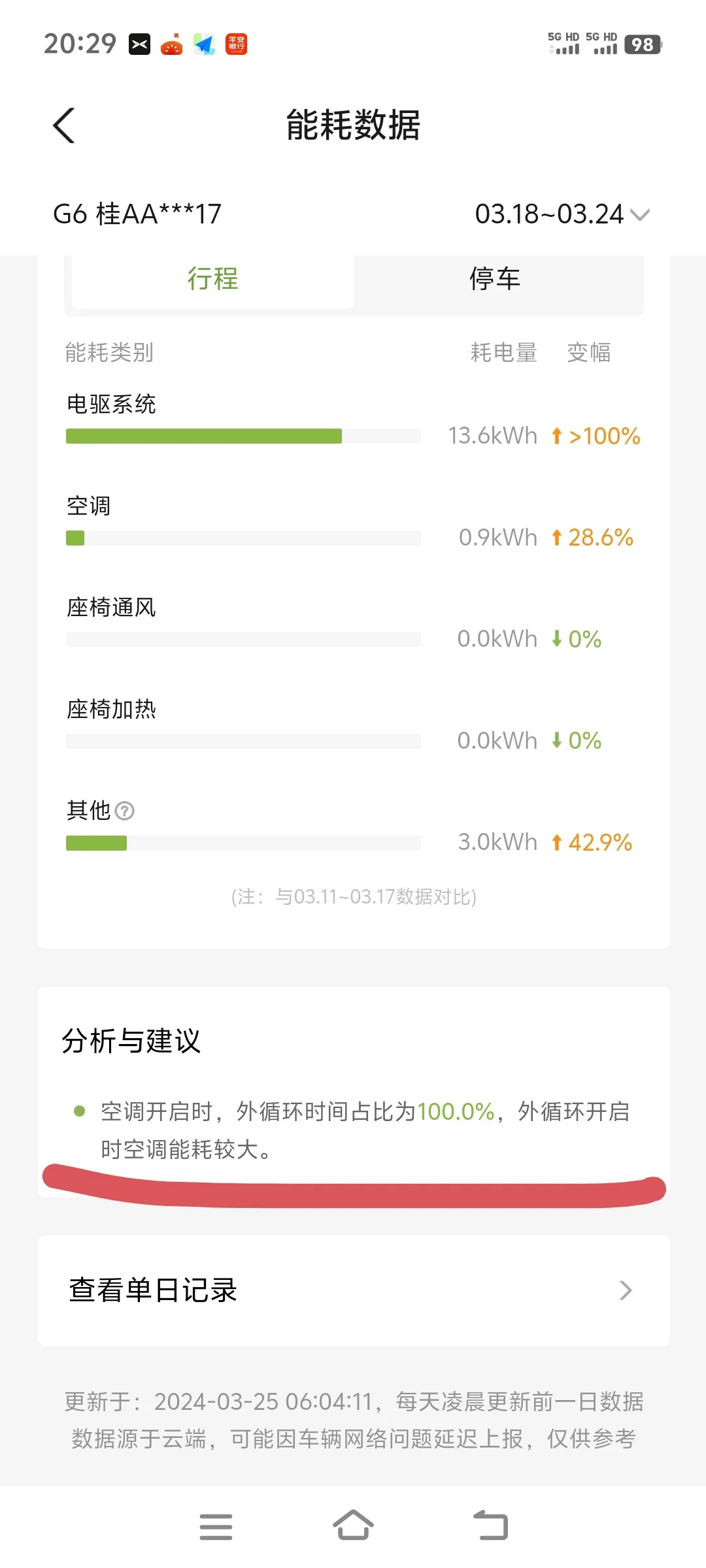Tap the Android back navigation icon
706x1568 pixels.
click(490, 1526)
